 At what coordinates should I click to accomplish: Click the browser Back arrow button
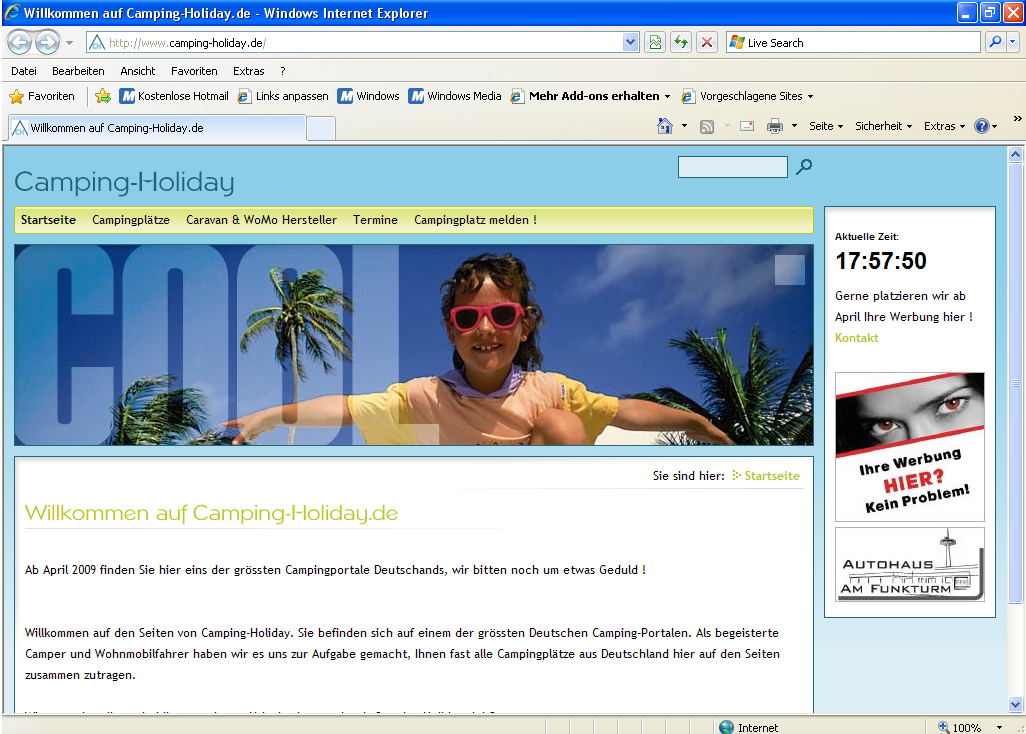pos(20,43)
